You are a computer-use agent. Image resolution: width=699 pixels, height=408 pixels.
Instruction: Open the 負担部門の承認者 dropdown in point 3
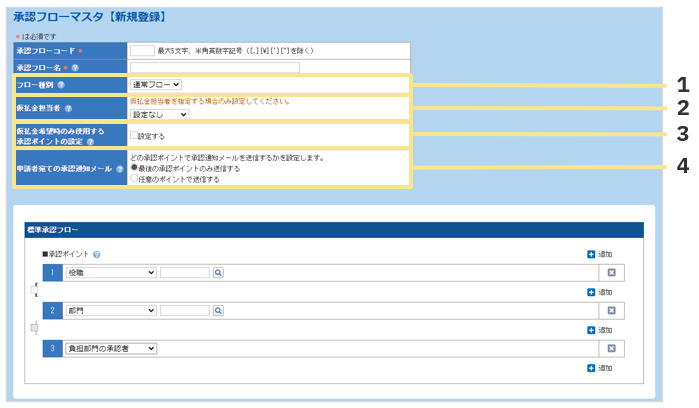[110, 349]
